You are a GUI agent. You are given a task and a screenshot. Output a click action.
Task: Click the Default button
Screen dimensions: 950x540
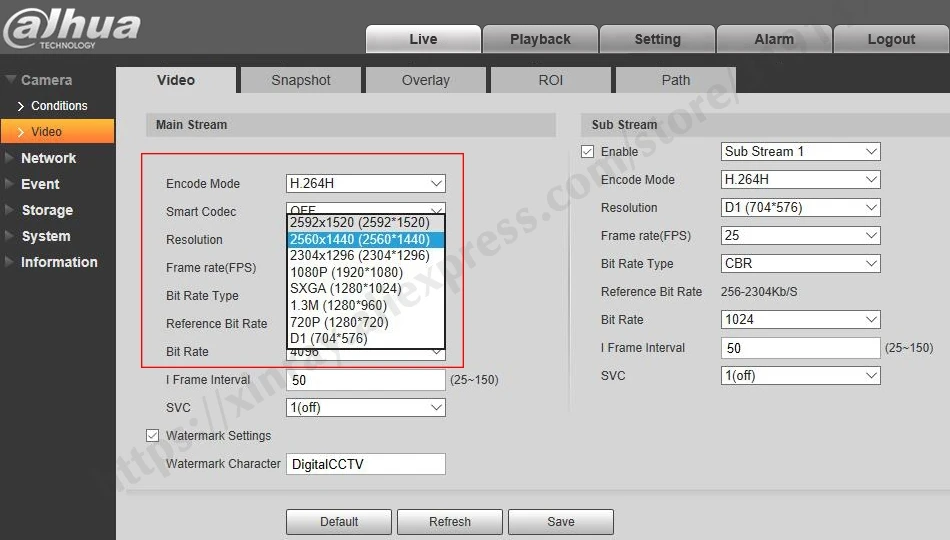coord(339,521)
